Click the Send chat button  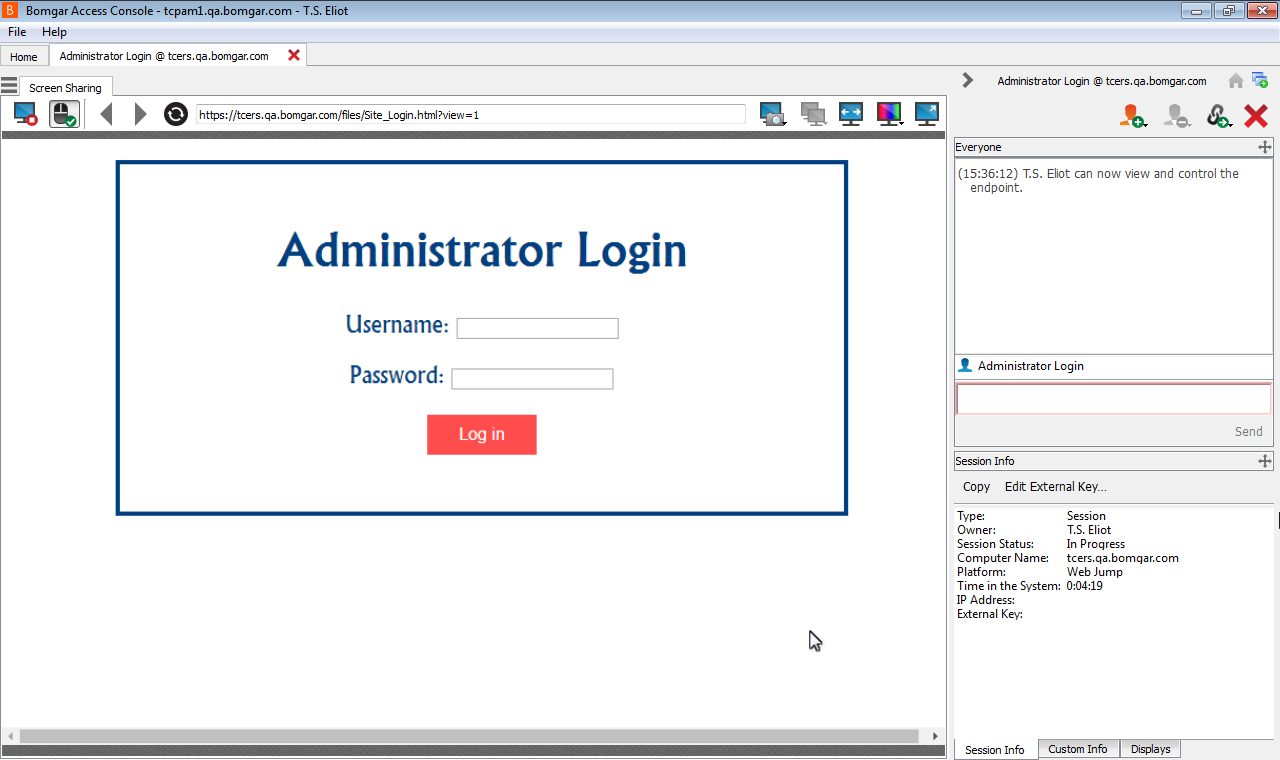(x=1248, y=431)
